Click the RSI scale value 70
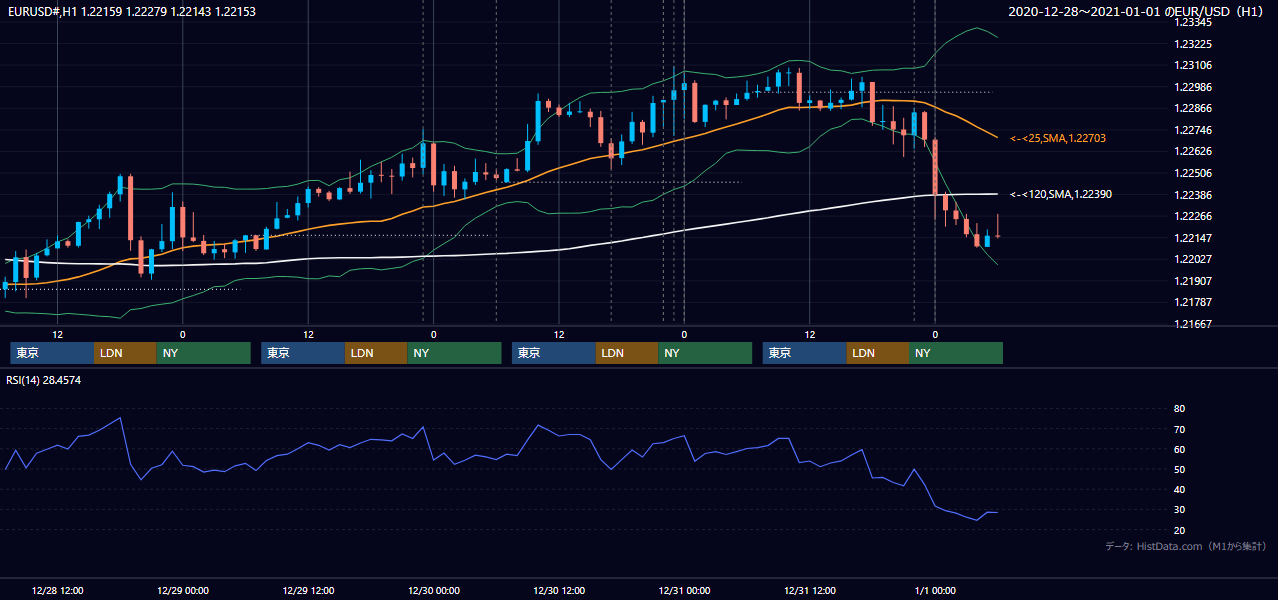1278x600 pixels. click(1179, 429)
